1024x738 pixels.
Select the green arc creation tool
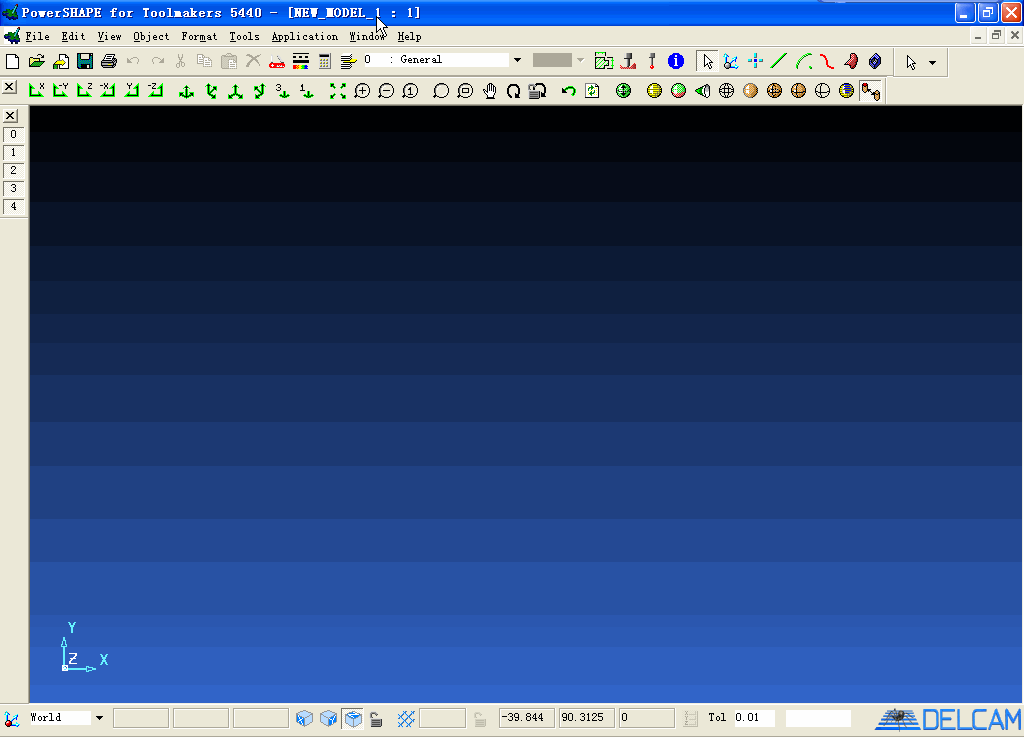[x=804, y=61]
